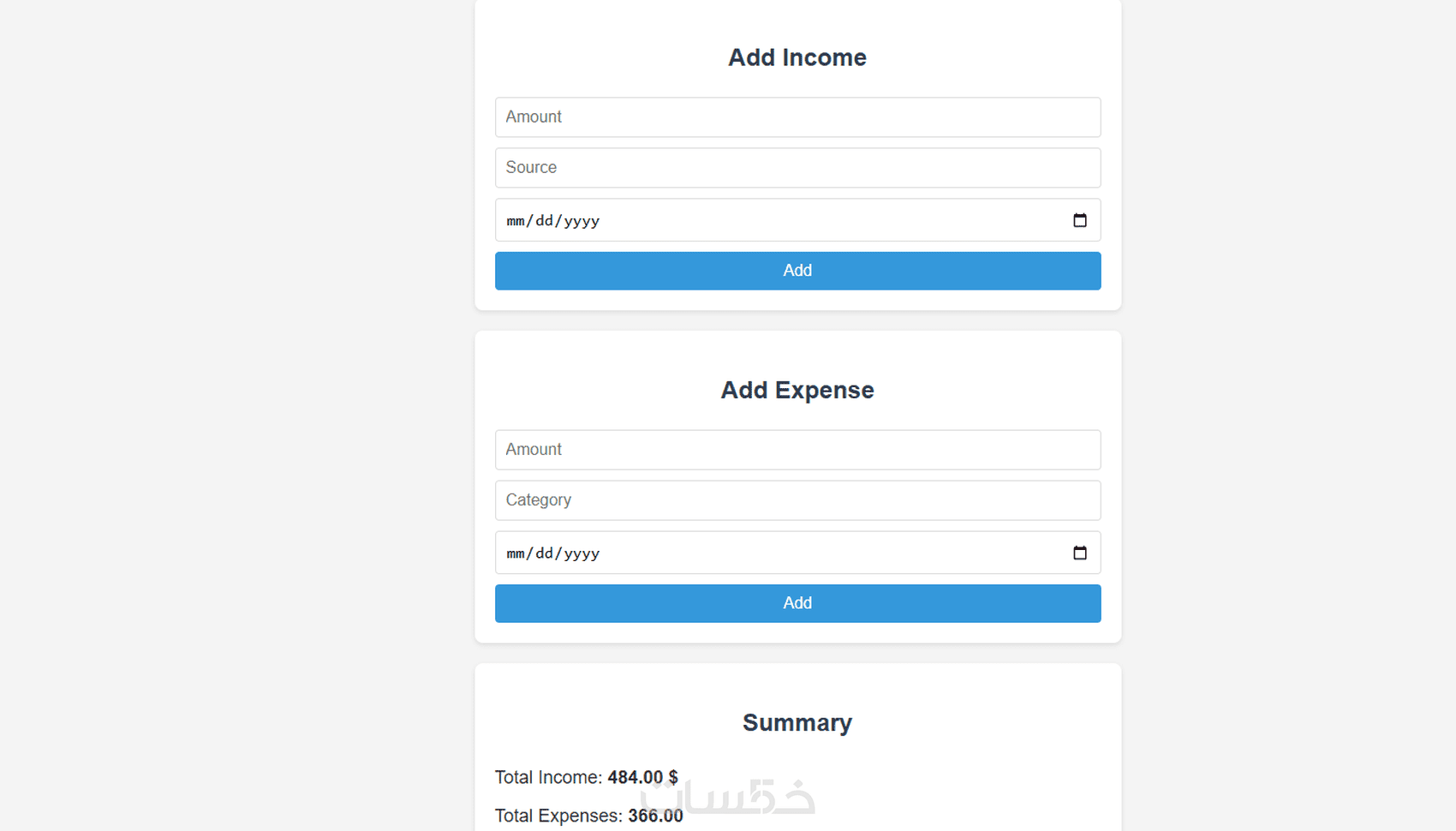Select day segment in expense date
Screen dimensions: 1456x831
[544, 553]
